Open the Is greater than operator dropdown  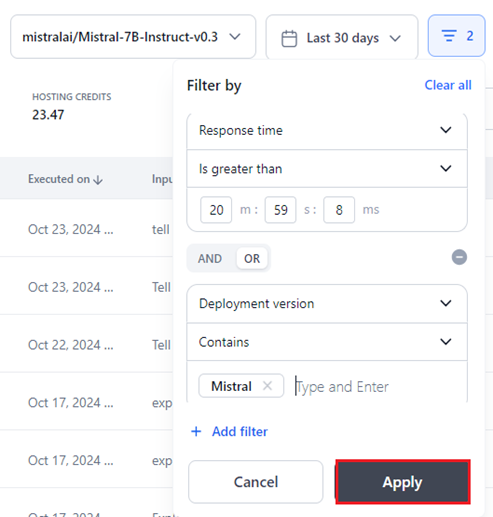coord(327,169)
